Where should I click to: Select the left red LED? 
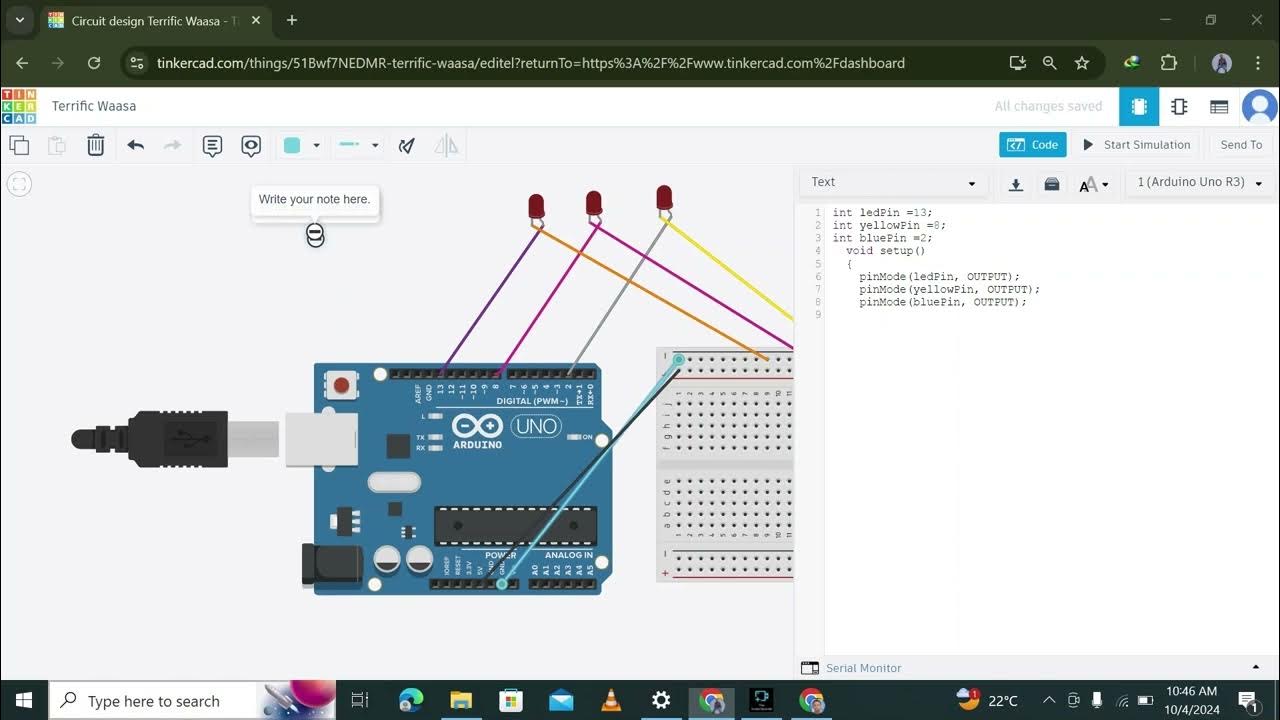536,208
